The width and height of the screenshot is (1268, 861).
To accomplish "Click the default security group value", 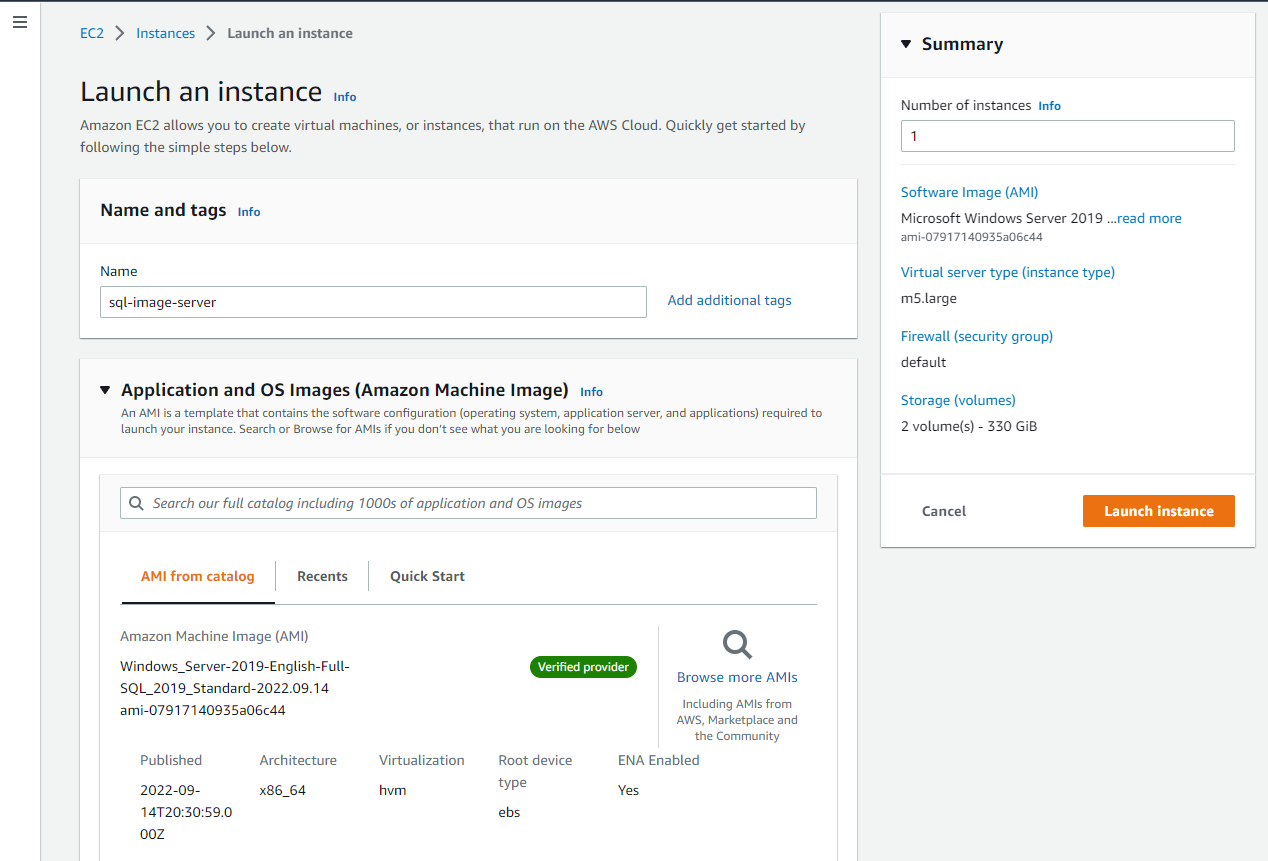I will click(x=924, y=362).
